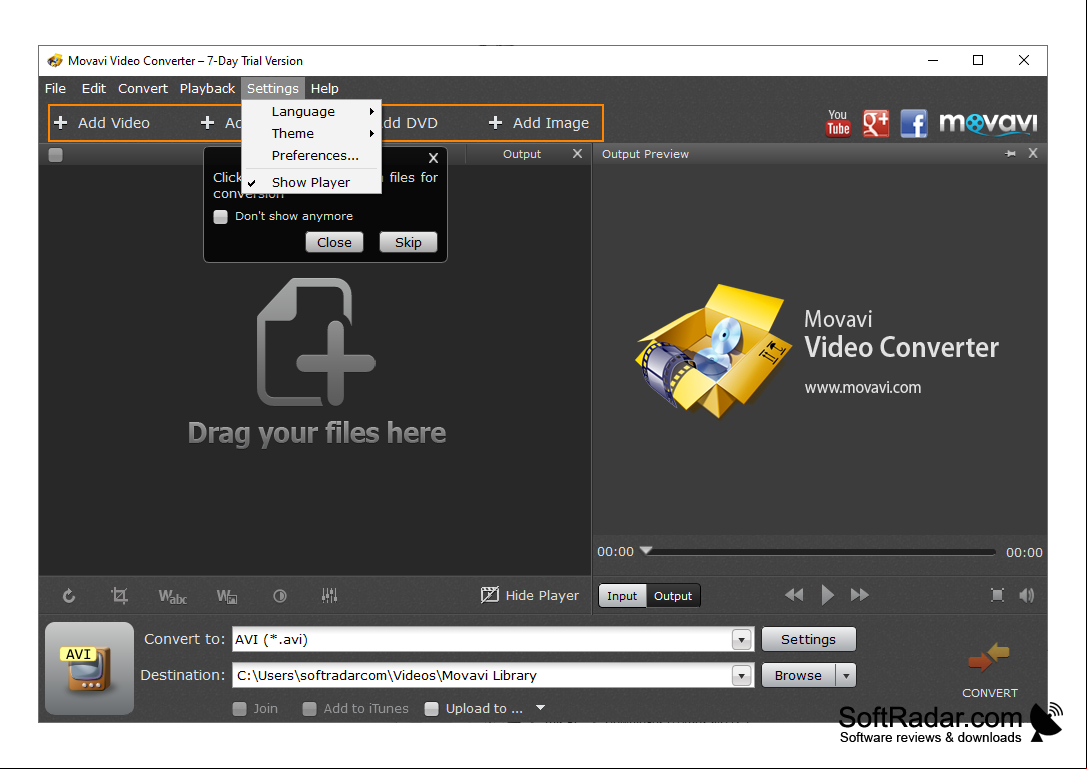
Task: Maximize the Movavi Video Converter window
Action: (x=978, y=60)
